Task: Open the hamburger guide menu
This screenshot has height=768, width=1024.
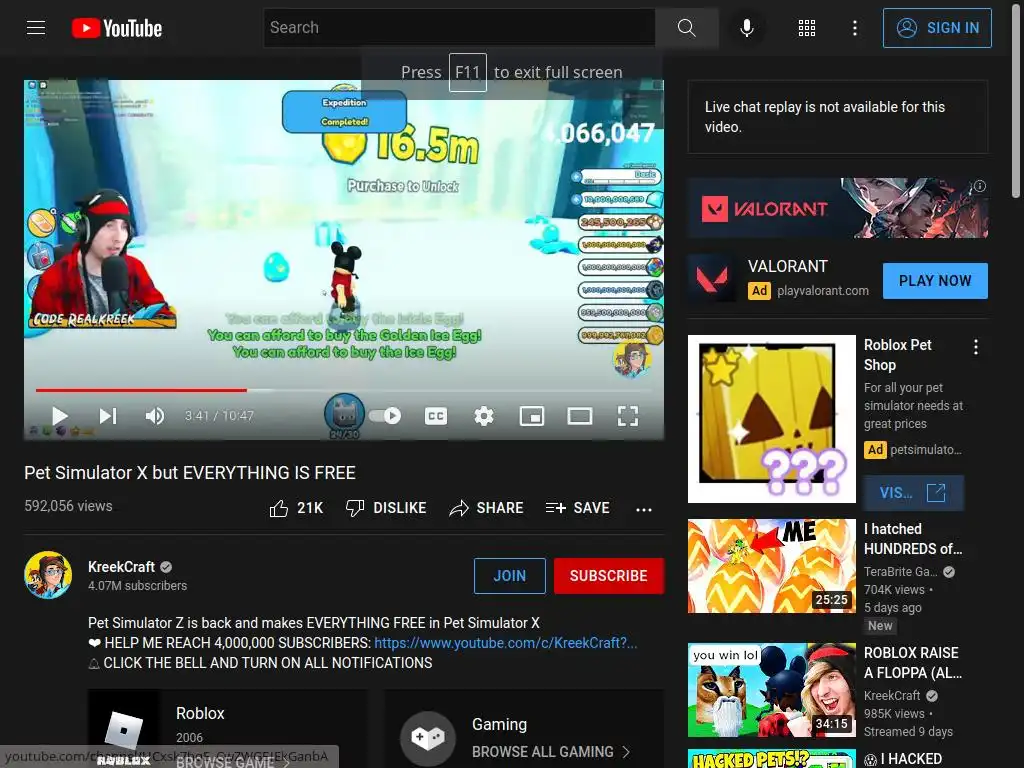Action: tap(36, 27)
